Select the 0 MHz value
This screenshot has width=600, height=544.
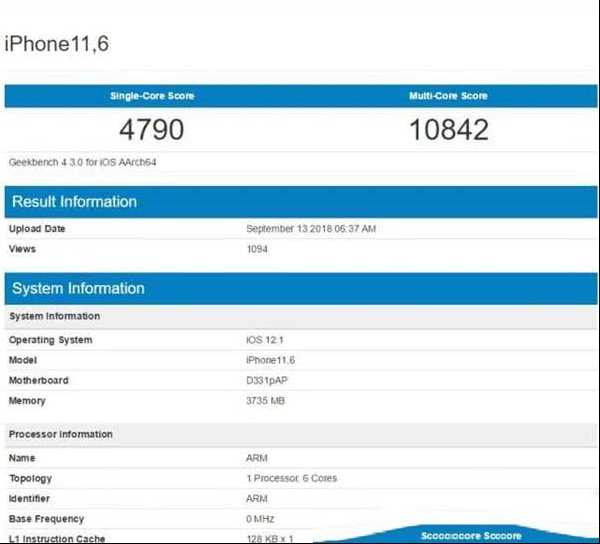260,519
